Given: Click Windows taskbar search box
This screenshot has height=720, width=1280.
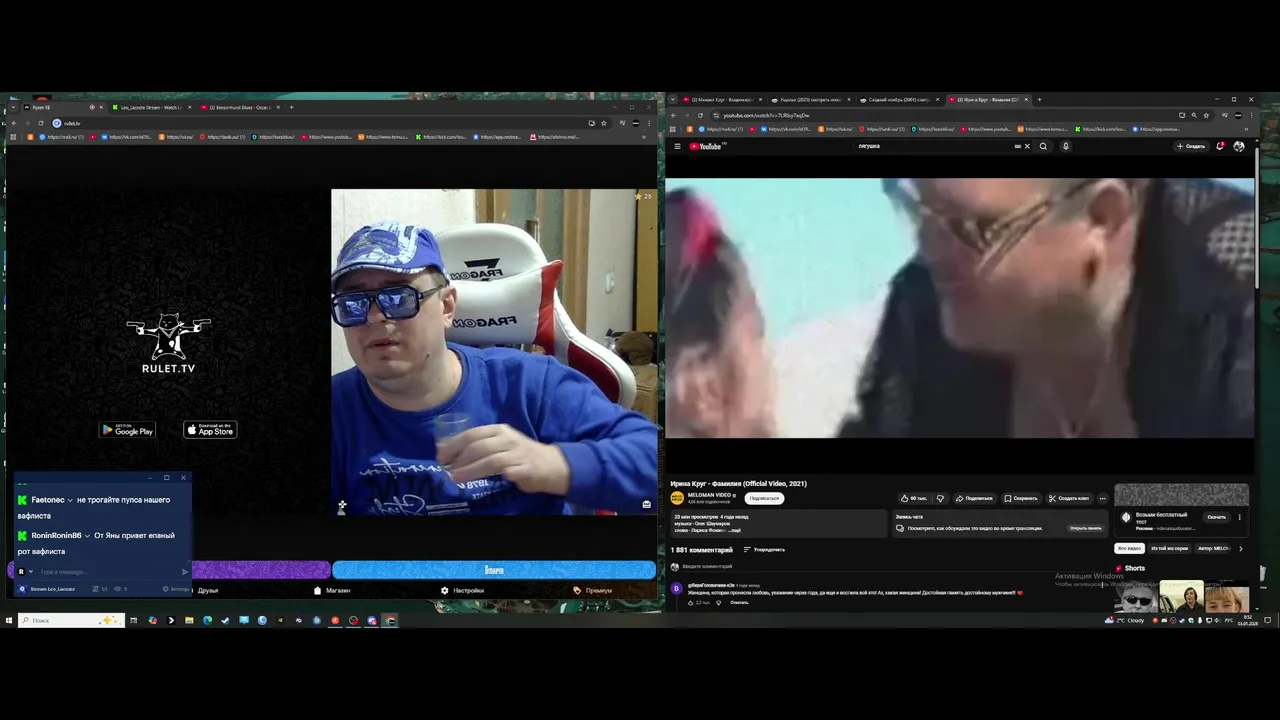Looking at the screenshot, I should pos(70,620).
